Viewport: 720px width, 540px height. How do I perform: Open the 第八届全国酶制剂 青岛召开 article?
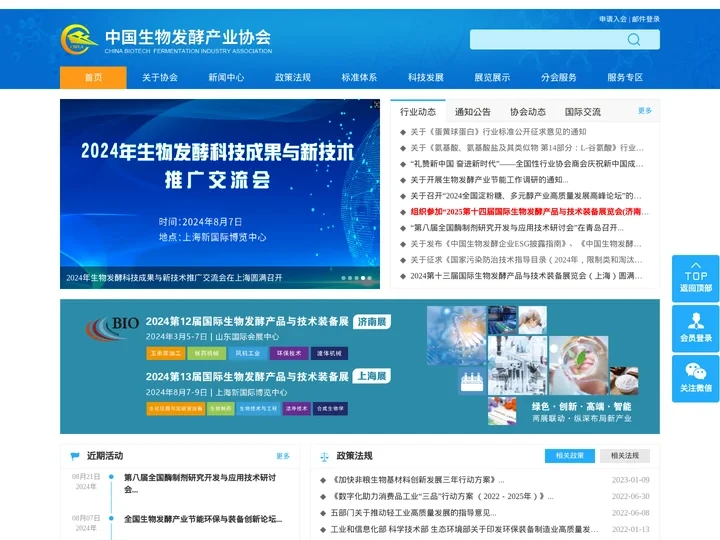click(x=517, y=228)
